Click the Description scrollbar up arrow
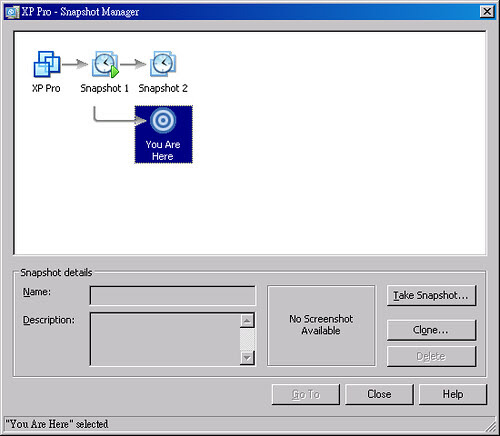The height and width of the screenshot is (436, 500). (x=247, y=321)
